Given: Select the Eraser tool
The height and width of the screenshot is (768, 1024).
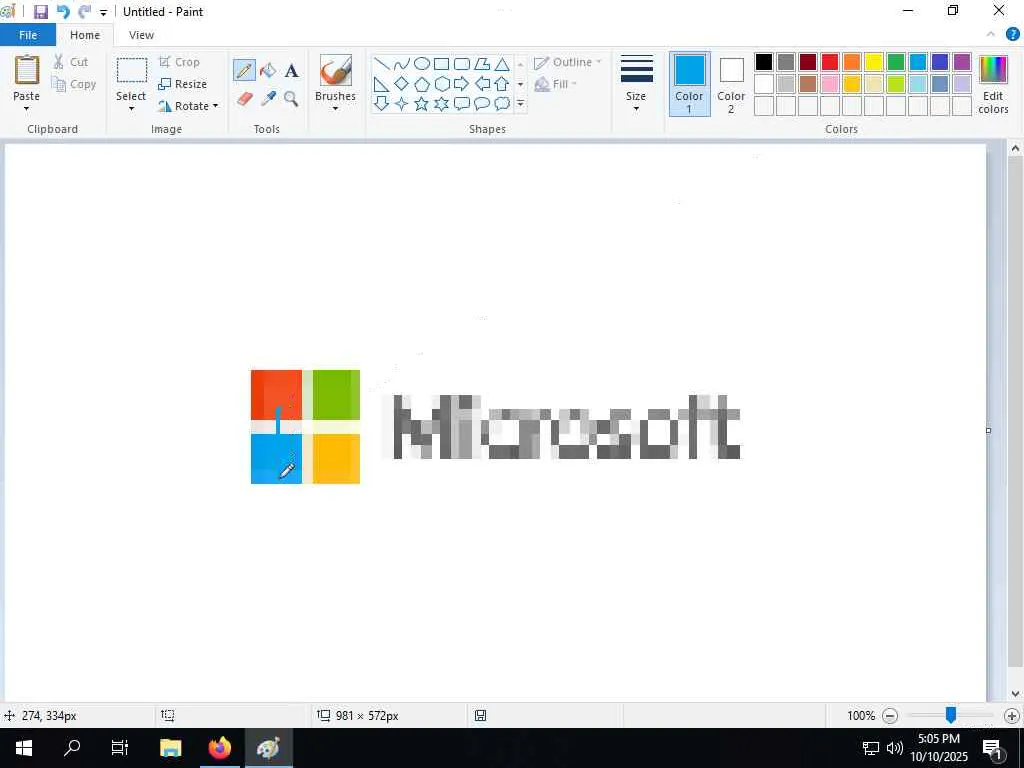Looking at the screenshot, I should (x=244, y=99).
